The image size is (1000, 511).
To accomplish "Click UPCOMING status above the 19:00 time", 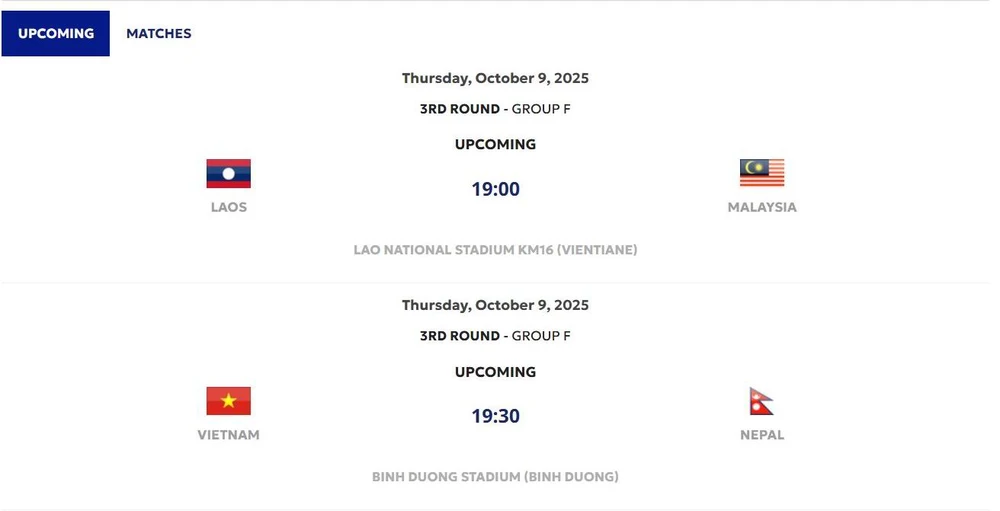I will pos(495,144).
